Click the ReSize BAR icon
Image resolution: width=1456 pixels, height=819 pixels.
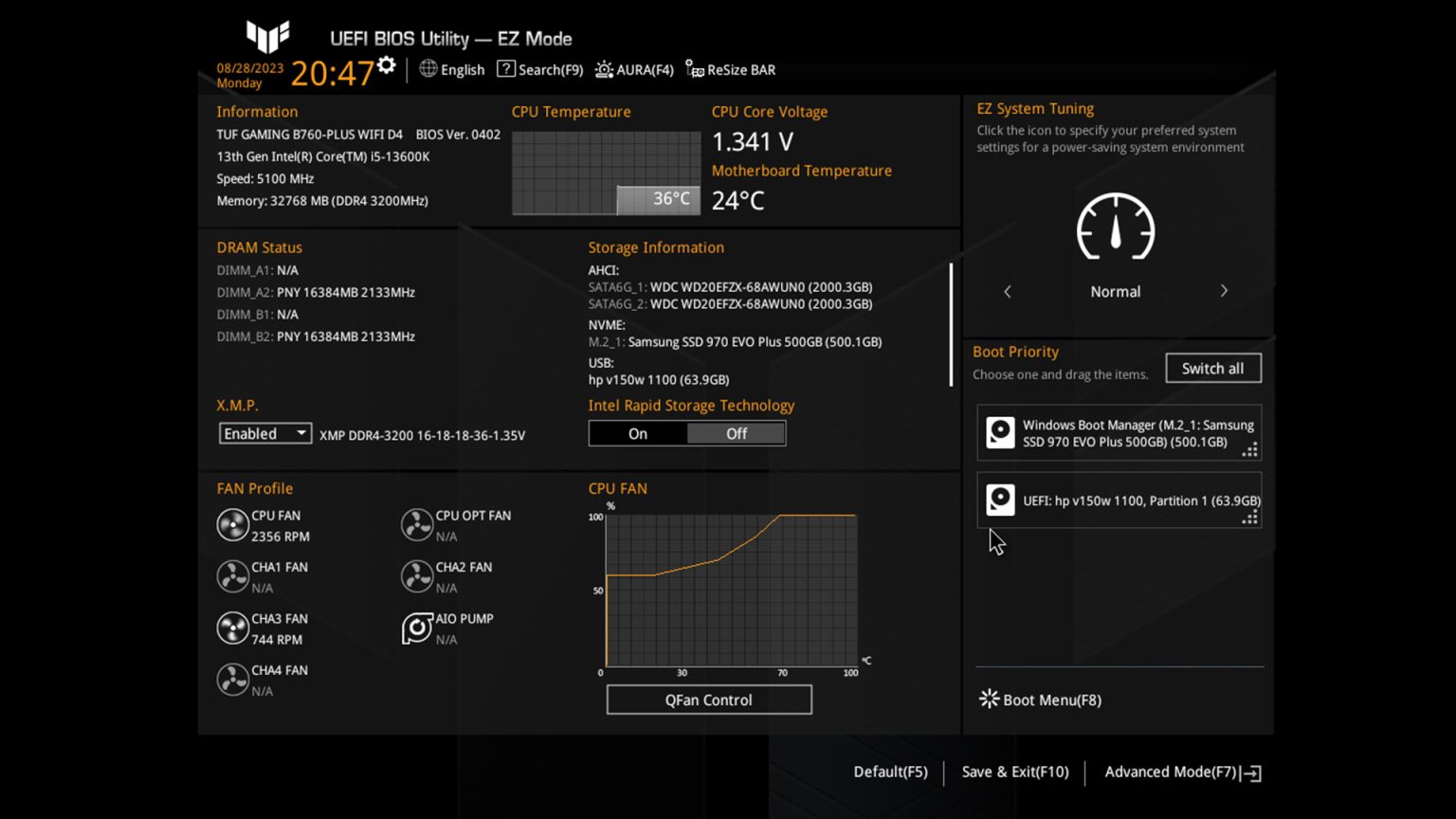(695, 69)
